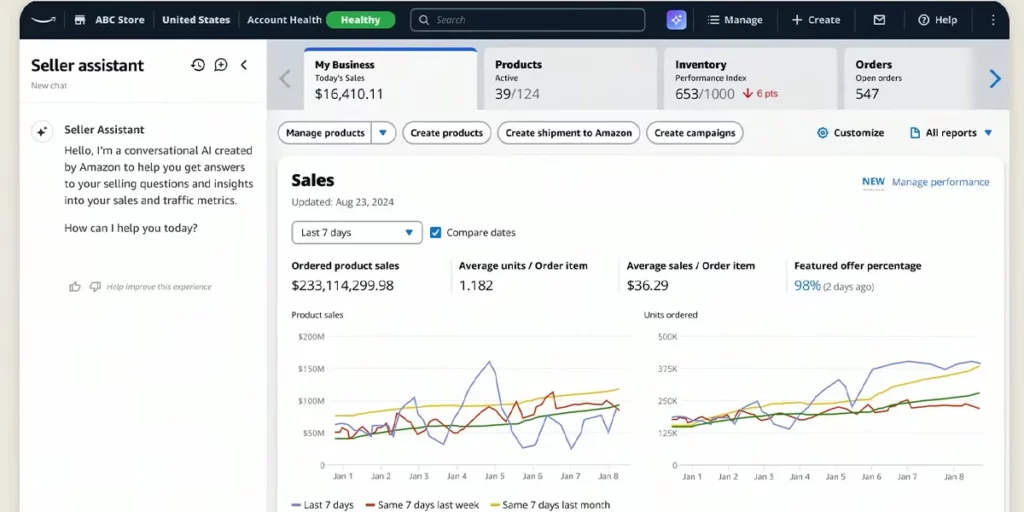Screen dimensions: 1024x512
Task: Collapse the Seller assistant panel
Action: [244, 65]
